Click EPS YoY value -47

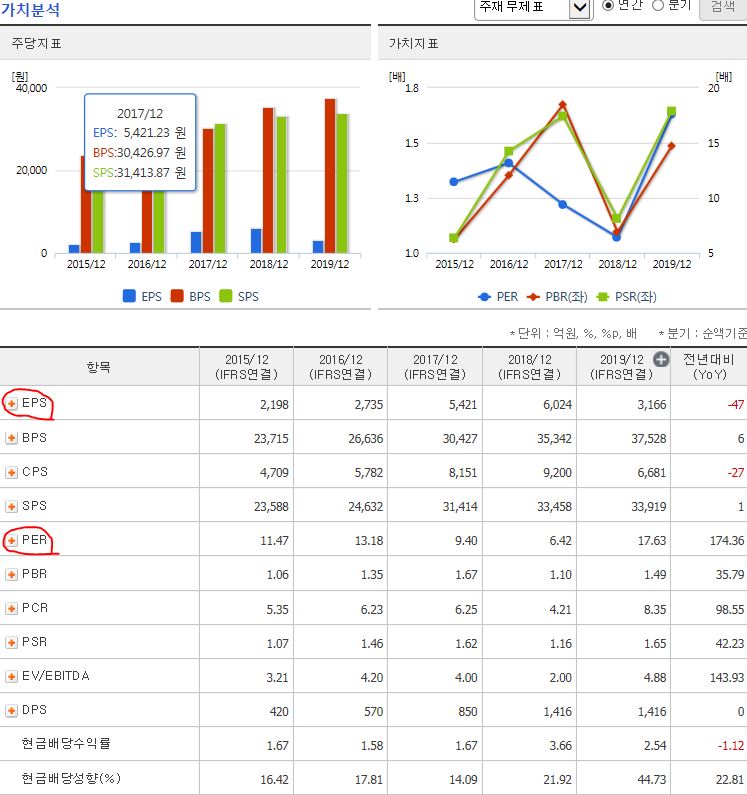click(736, 405)
